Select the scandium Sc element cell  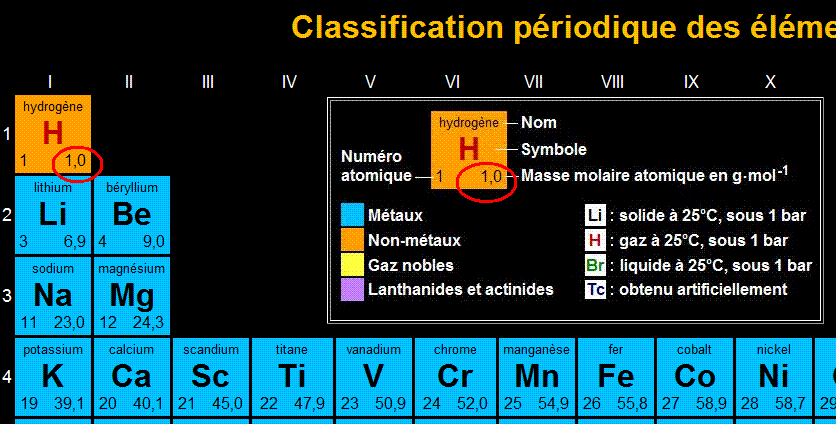[x=210, y=377]
